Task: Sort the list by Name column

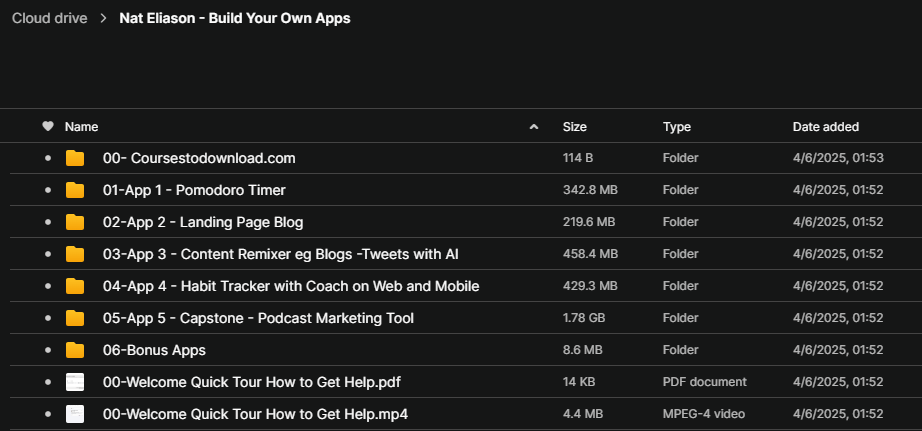Action: click(x=81, y=126)
